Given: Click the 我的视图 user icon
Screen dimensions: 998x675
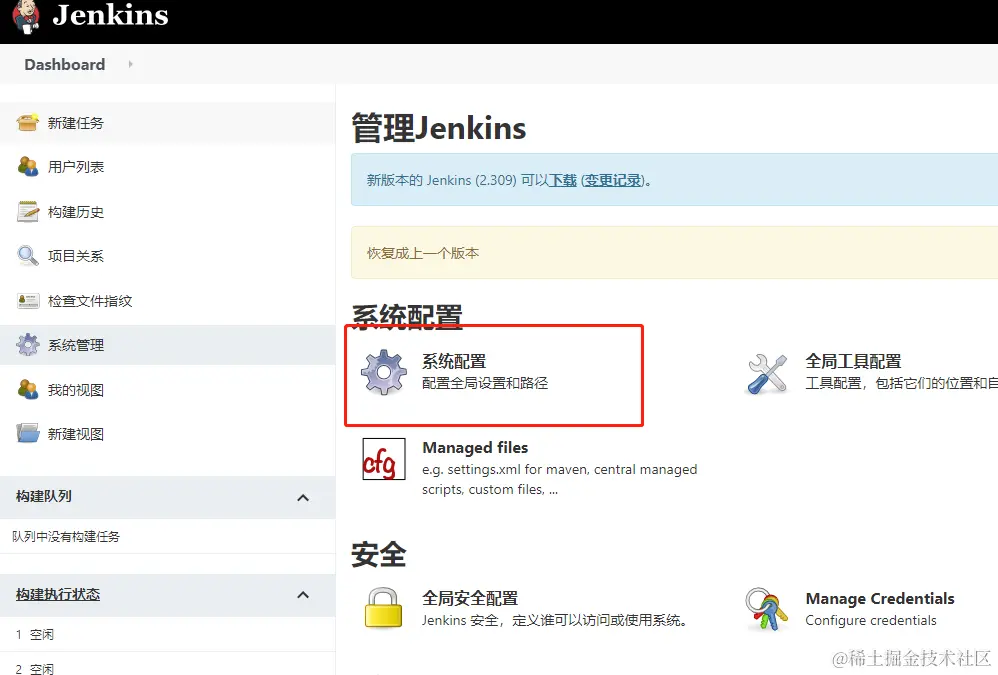Looking at the screenshot, I should tap(27, 389).
